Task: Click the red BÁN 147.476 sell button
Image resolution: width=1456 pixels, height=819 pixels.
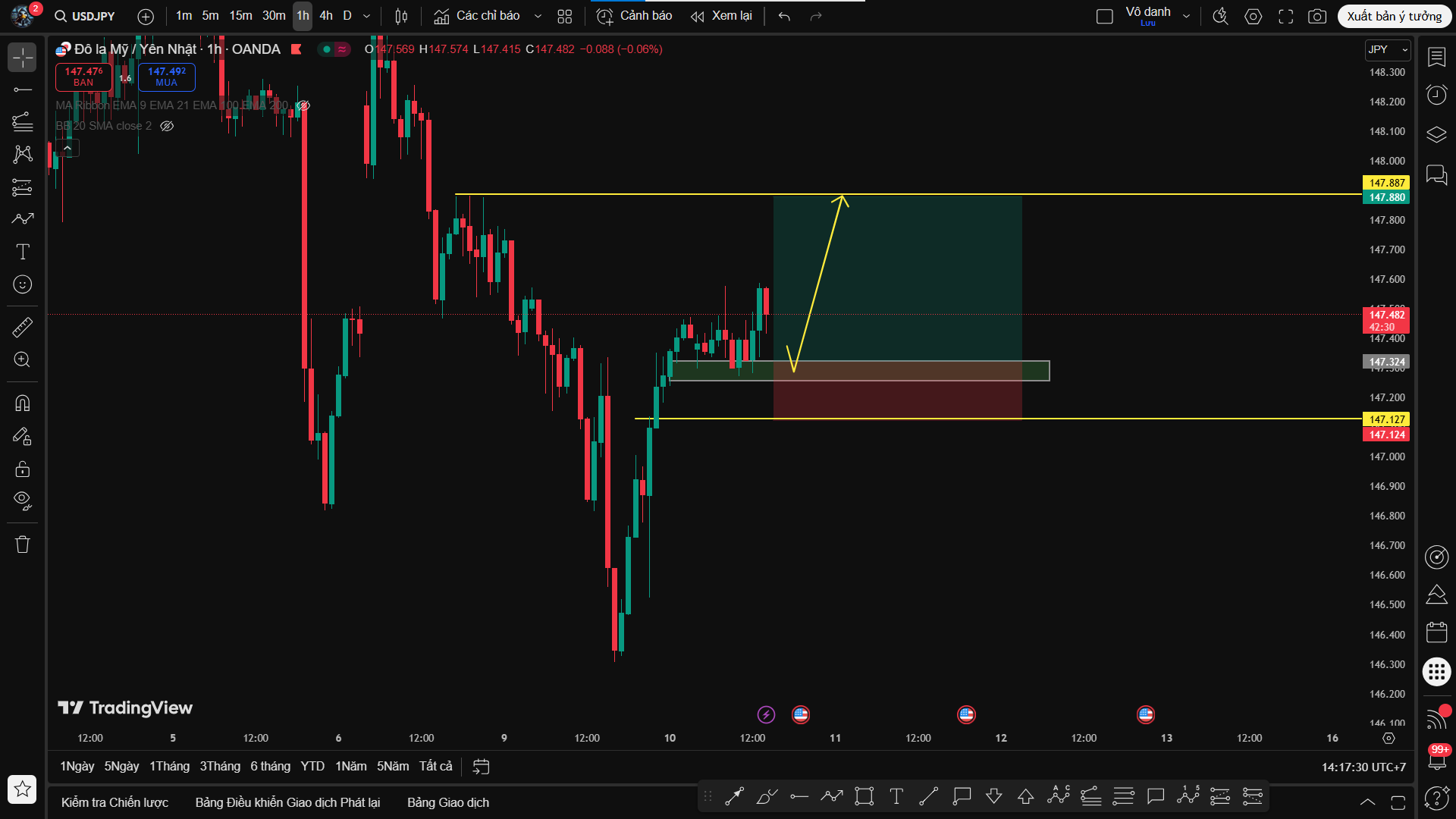Action: [x=83, y=77]
